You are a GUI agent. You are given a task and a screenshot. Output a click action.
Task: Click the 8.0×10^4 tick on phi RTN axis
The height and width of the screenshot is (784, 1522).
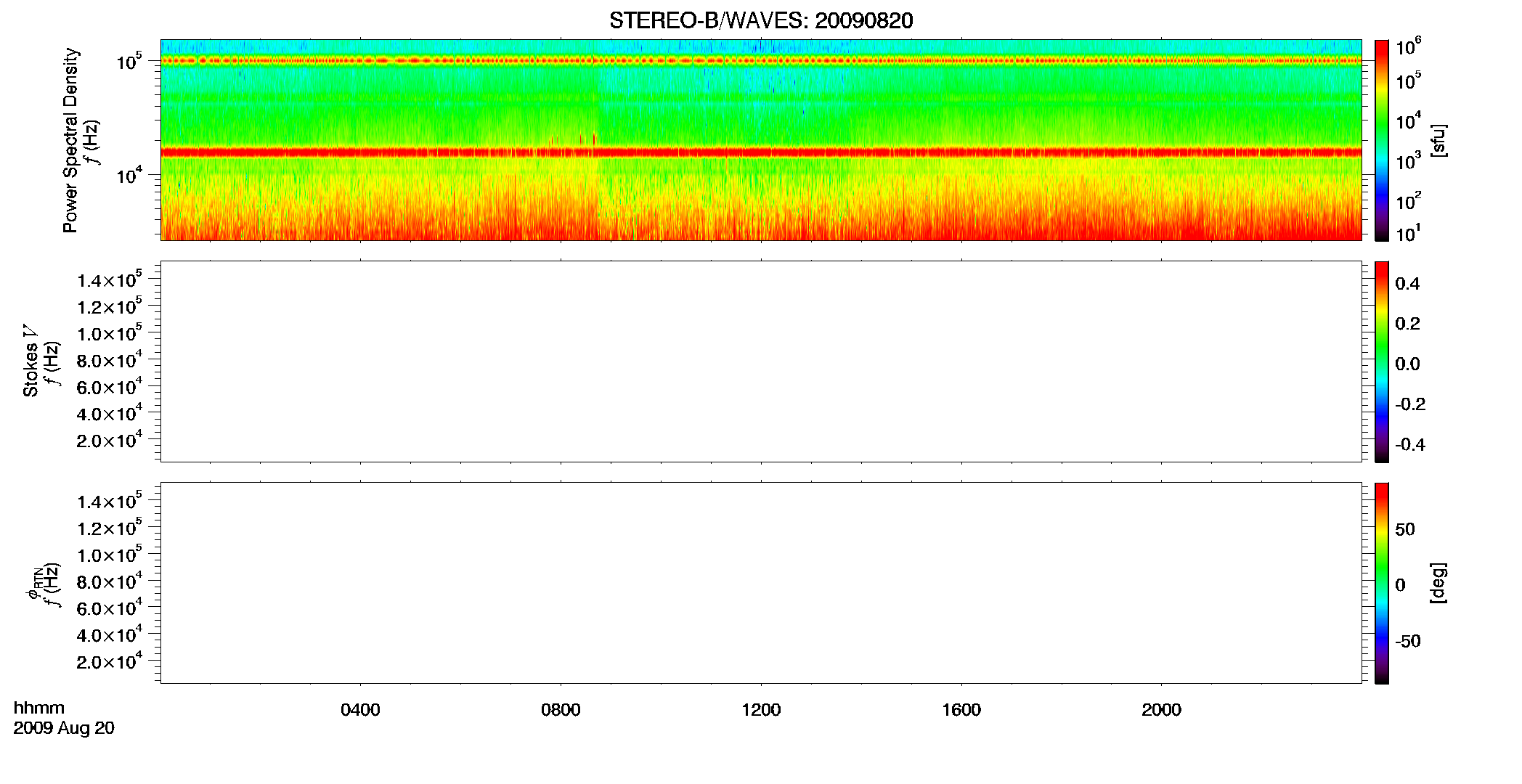tap(110, 581)
